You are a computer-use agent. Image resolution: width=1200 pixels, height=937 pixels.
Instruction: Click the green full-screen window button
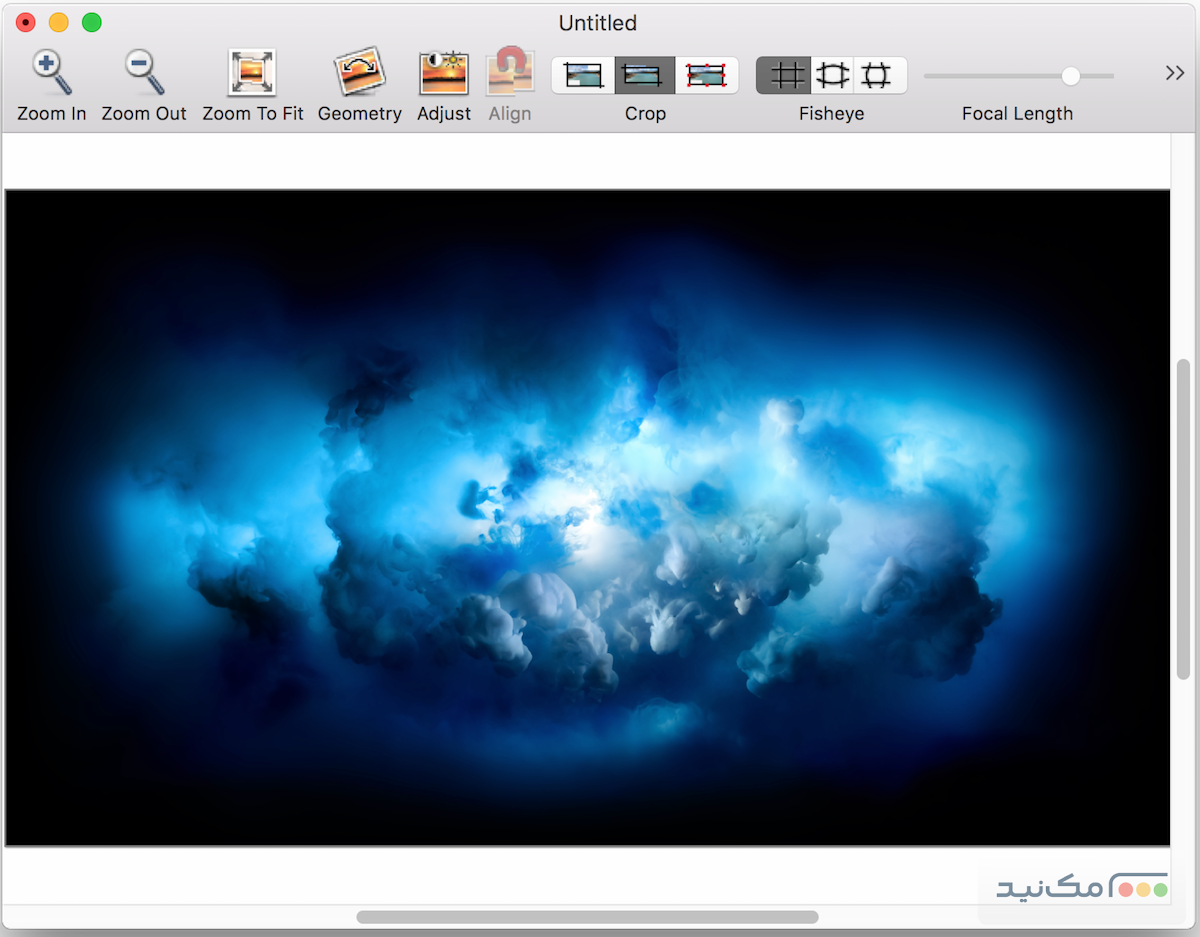pos(91,22)
